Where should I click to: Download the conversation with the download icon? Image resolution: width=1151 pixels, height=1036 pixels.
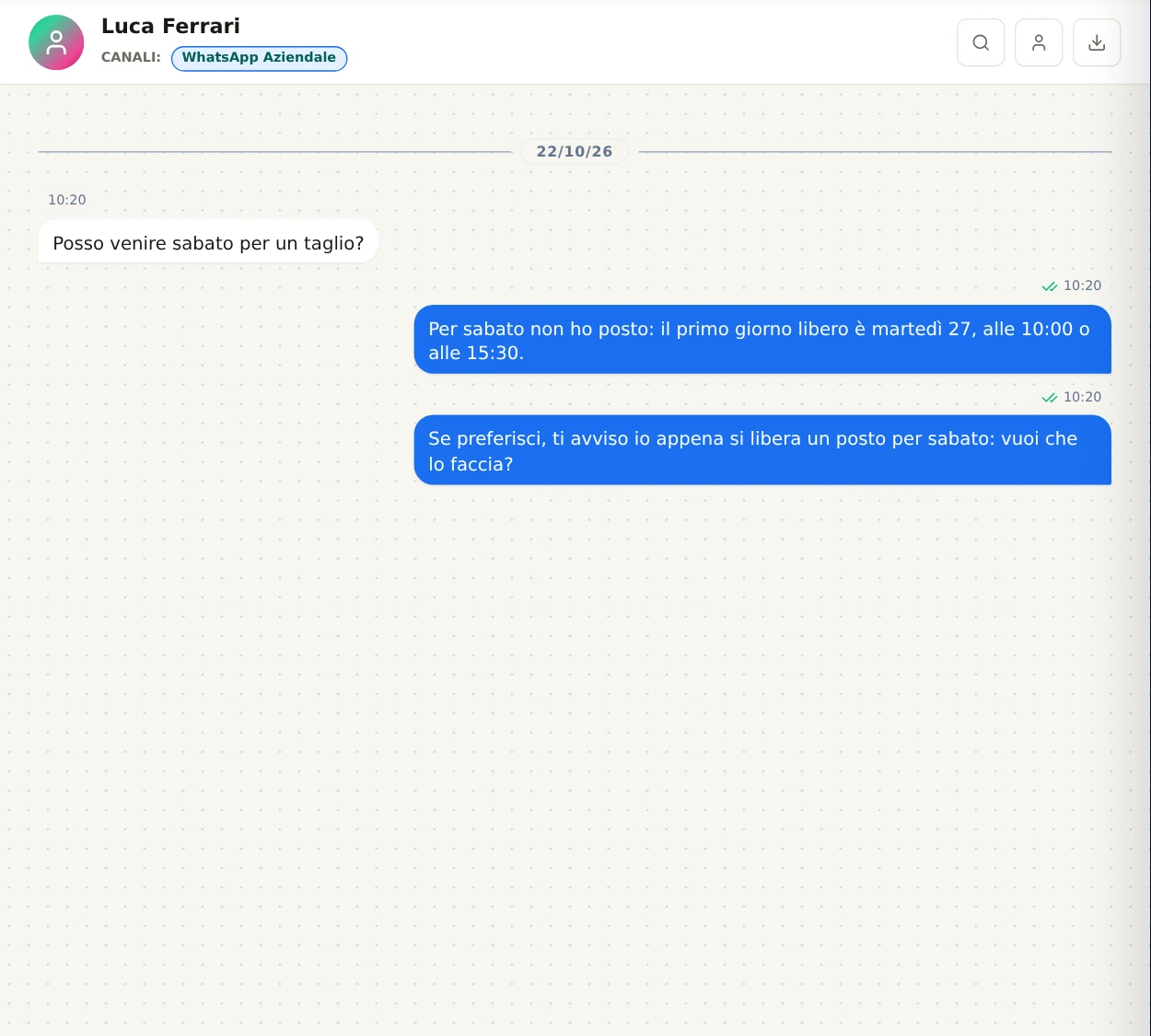pos(1097,42)
